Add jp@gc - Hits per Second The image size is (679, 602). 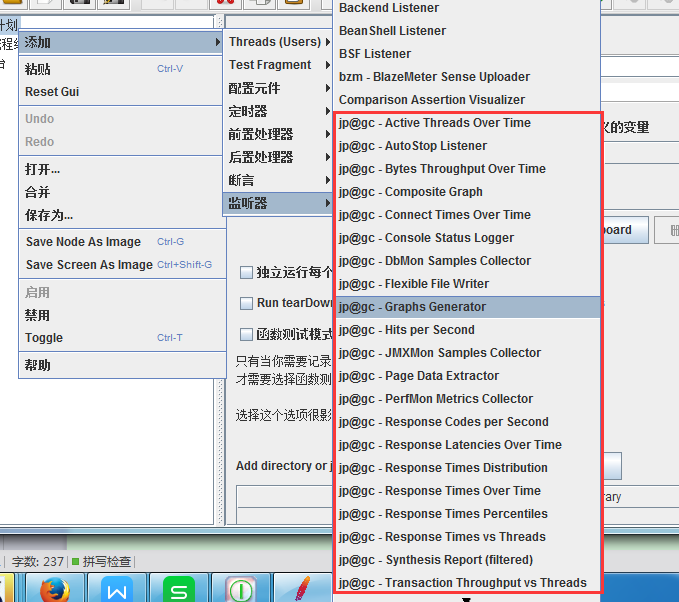click(x=468, y=330)
